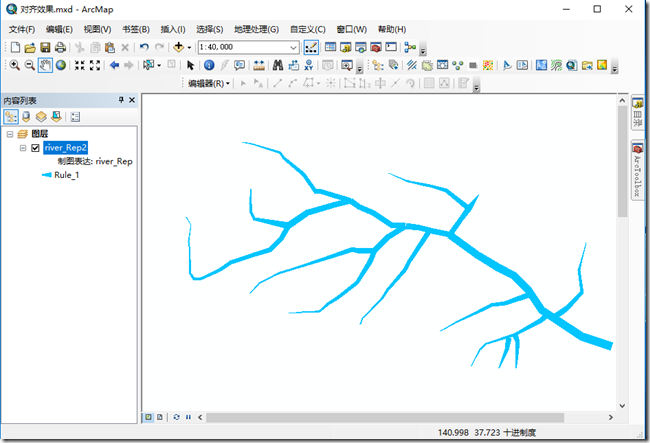Open the ArcToolbox side tab
Viewport: 650px width, 443px height.
[x=637, y=175]
